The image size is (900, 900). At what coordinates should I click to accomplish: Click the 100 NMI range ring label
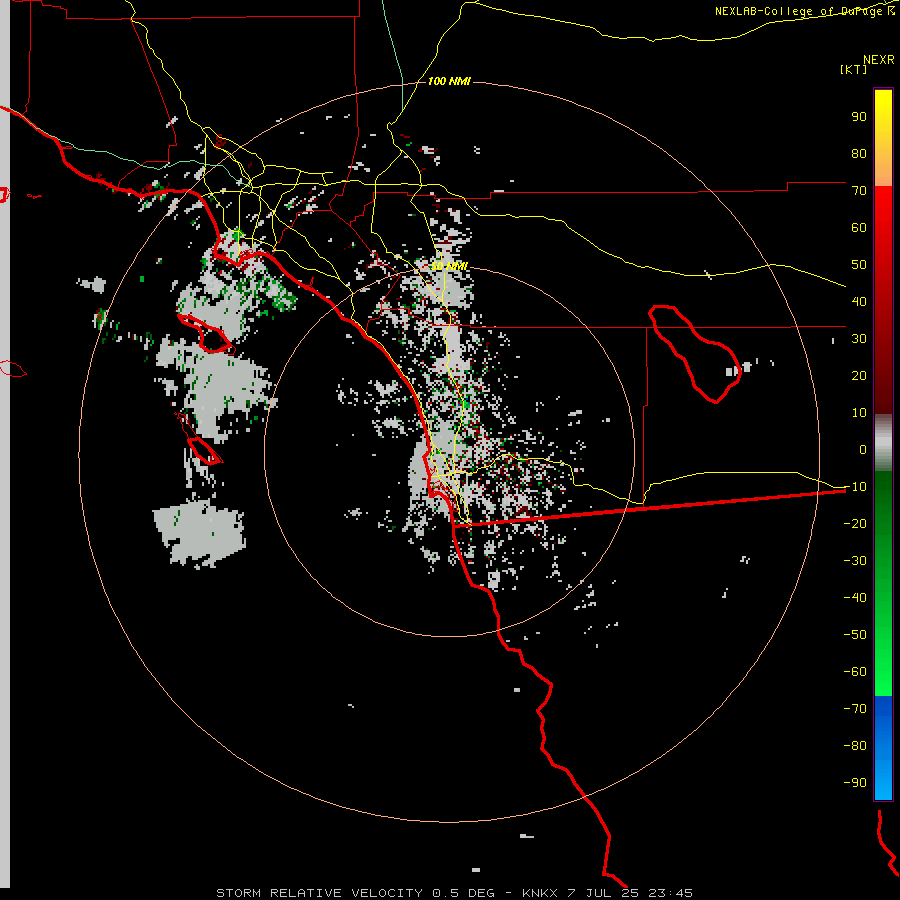(x=449, y=81)
